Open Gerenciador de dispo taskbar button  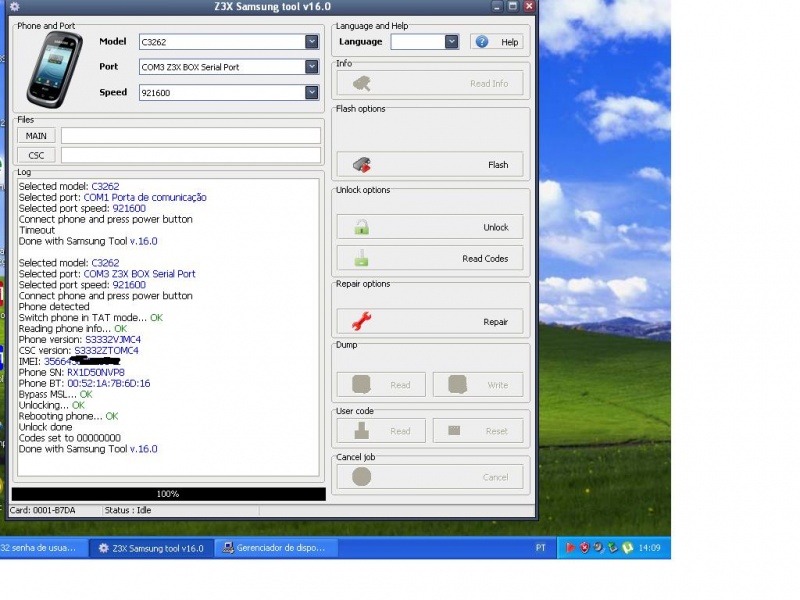[276, 548]
